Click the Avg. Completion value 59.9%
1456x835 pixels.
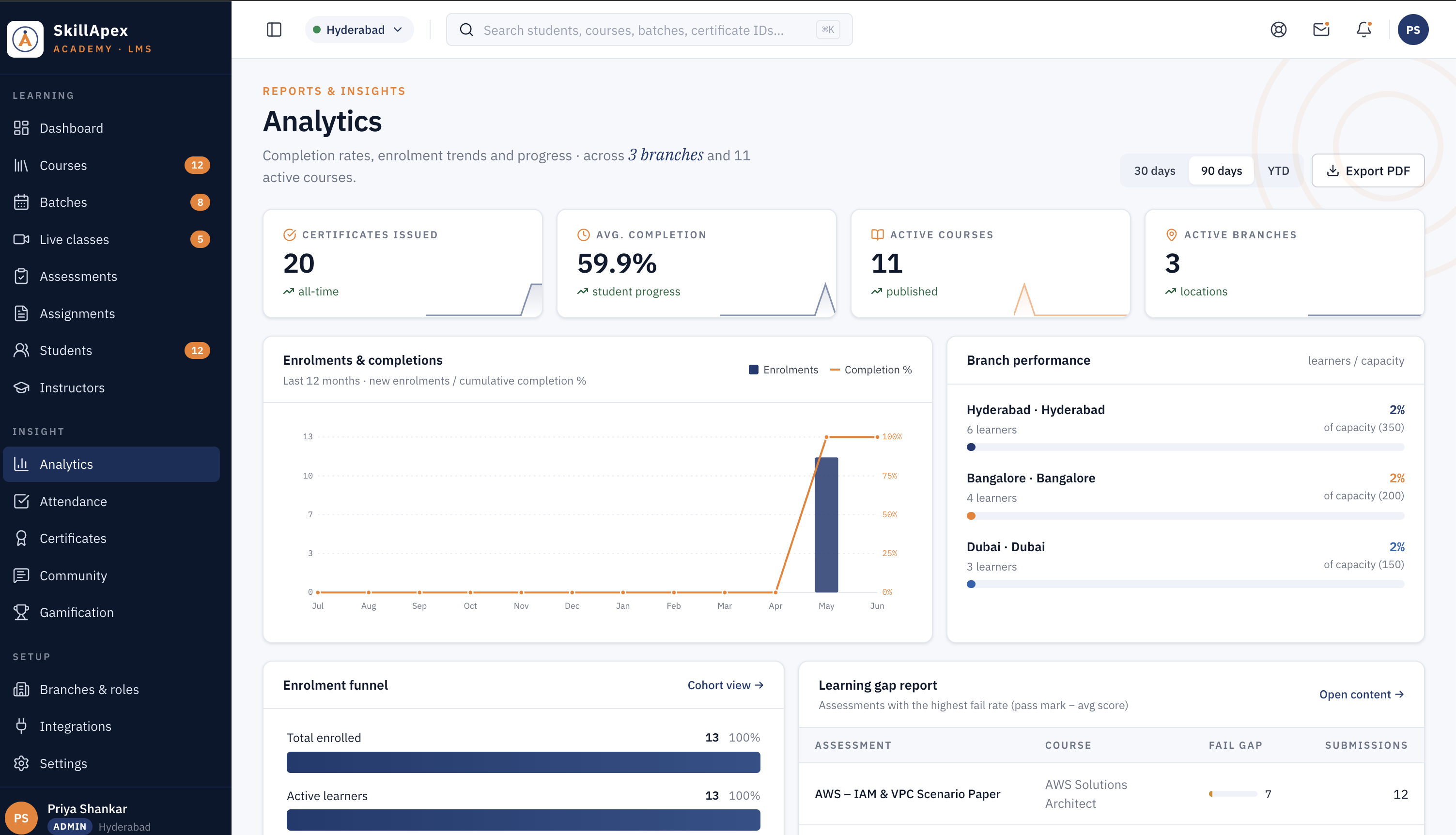(617, 263)
